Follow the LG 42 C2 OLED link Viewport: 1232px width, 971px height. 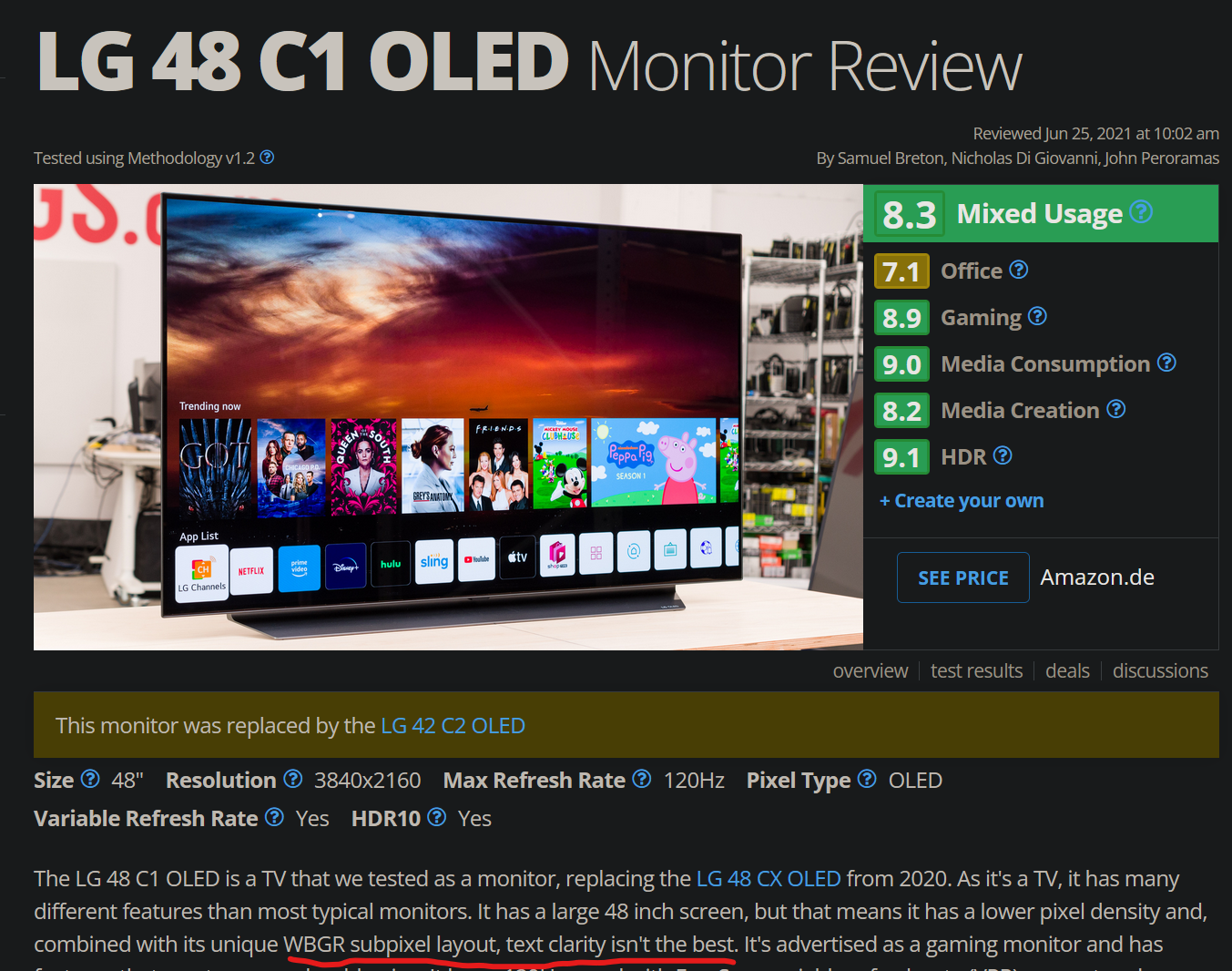pyautogui.click(x=453, y=726)
